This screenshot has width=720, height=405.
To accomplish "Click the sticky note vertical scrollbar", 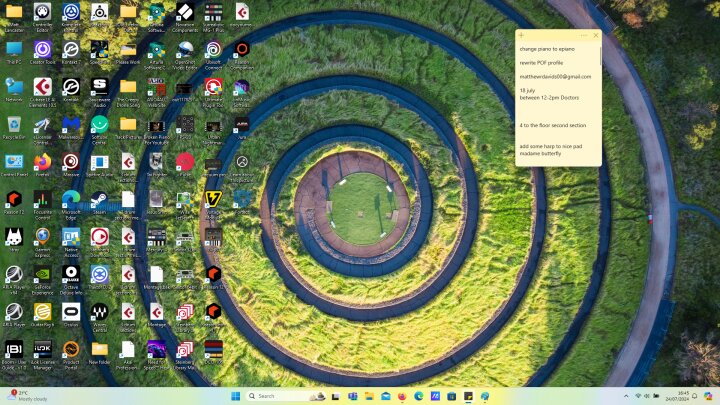I will pos(600,54).
